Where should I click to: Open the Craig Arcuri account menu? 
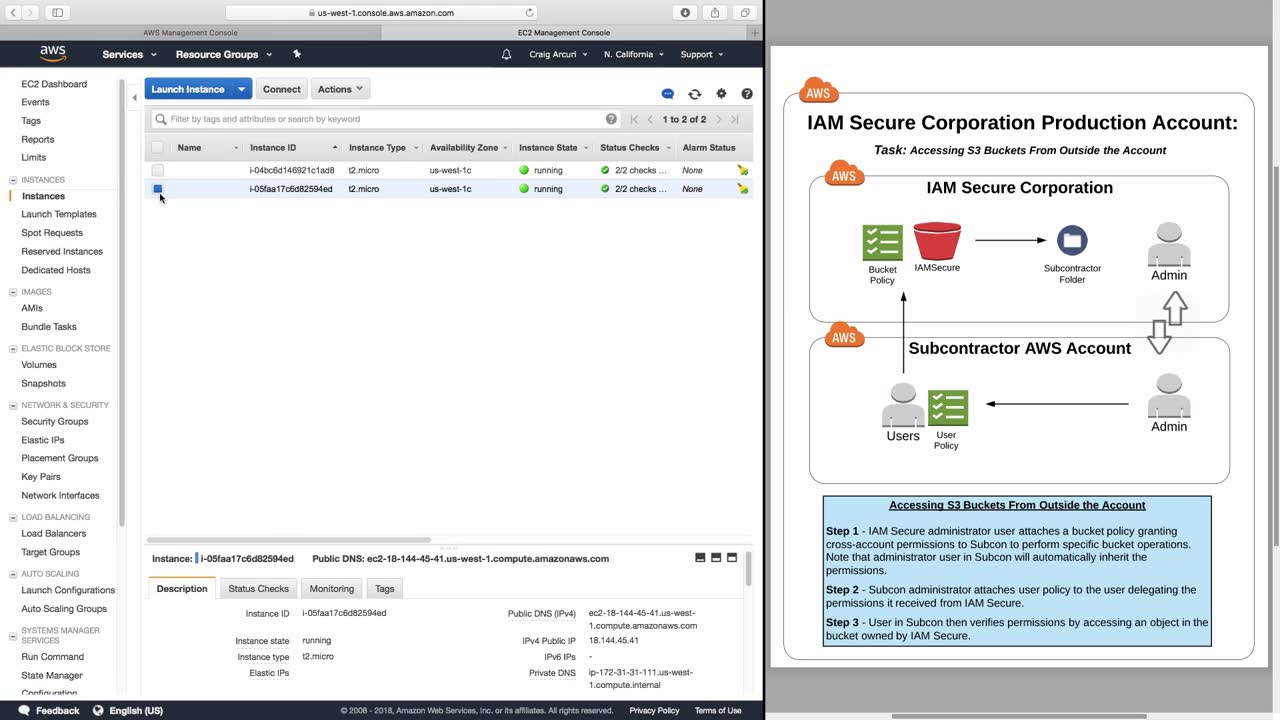(558, 54)
